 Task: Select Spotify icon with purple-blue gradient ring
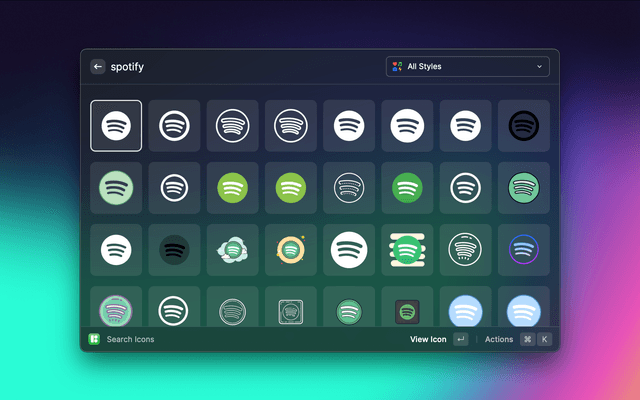click(x=523, y=249)
